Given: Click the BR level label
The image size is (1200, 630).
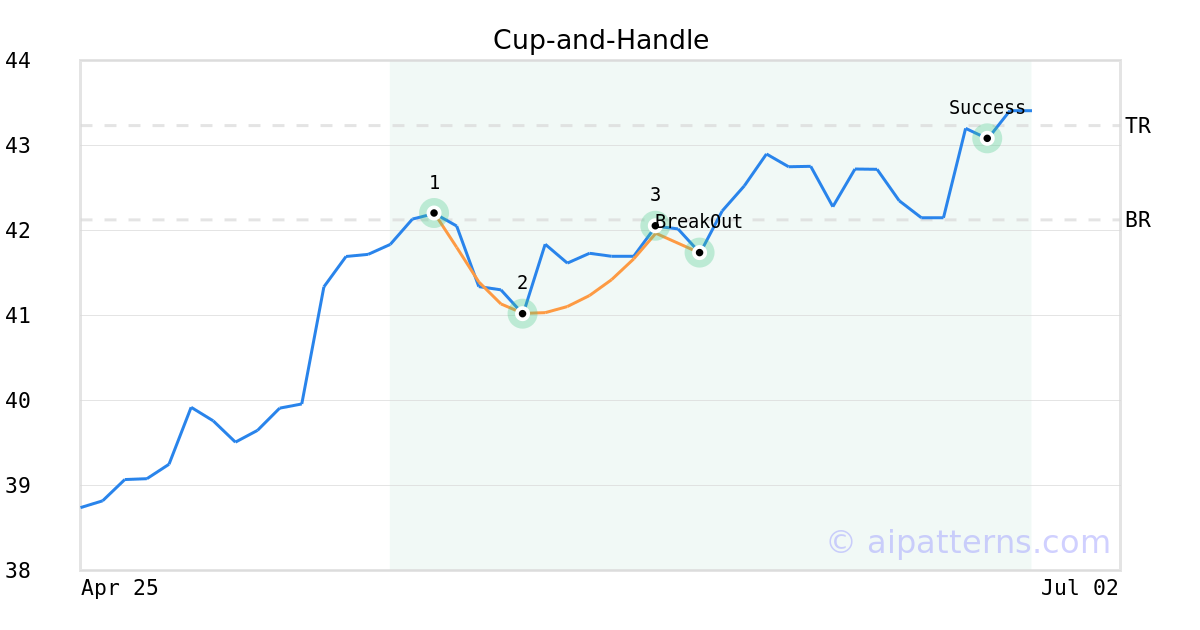Looking at the screenshot, I should coord(1138,220).
